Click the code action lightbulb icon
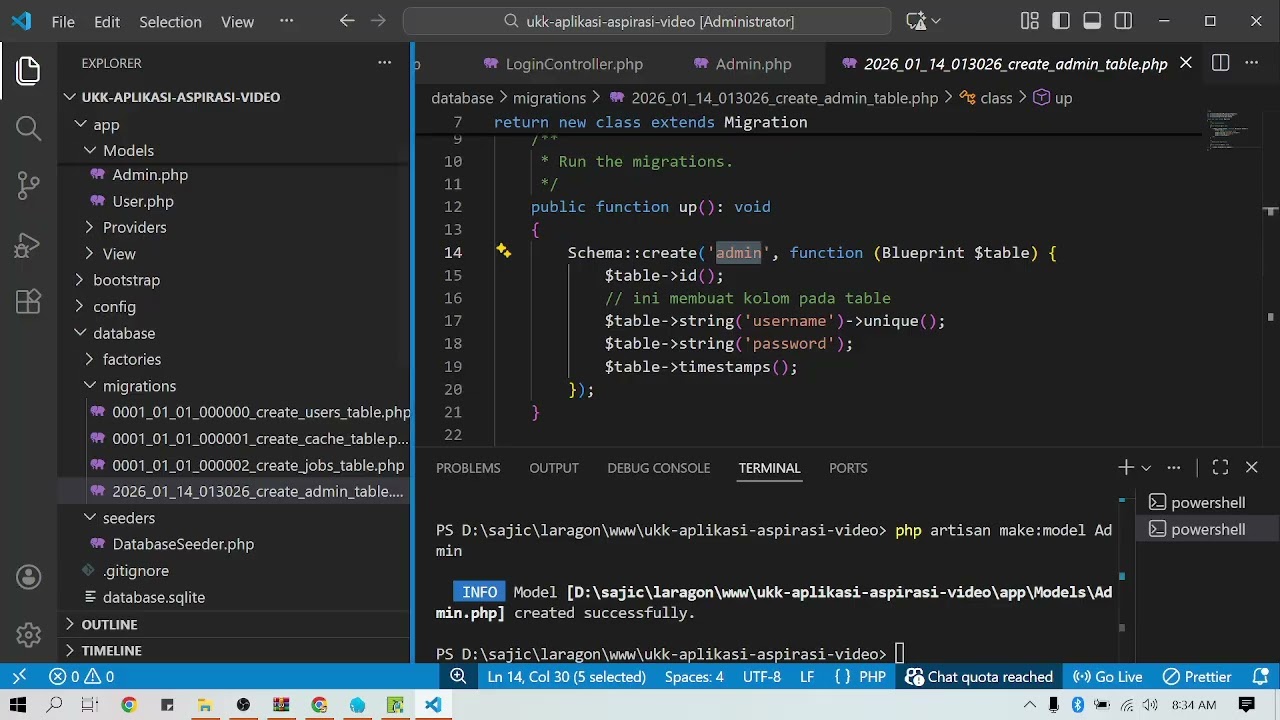 click(504, 252)
